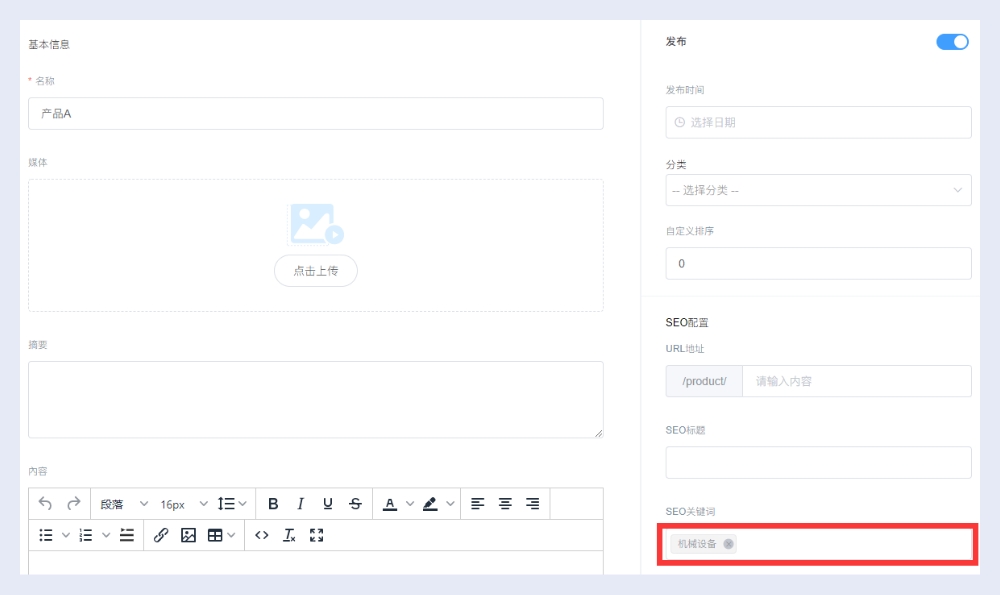Viewport: 1000px width, 595px height.
Task: Remove the 机械设备 keyword tag
Action: point(729,544)
